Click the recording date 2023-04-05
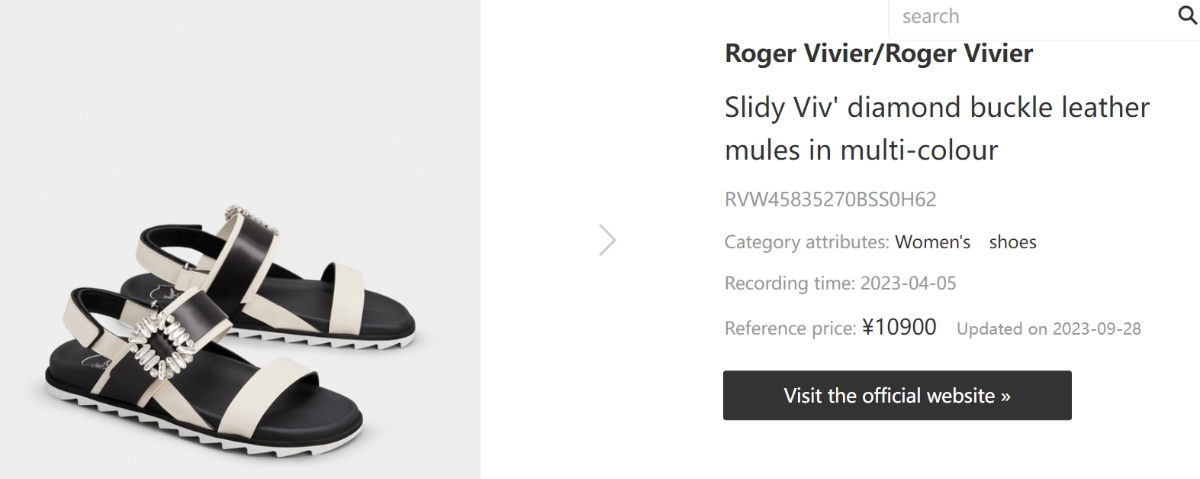The image size is (1200, 479). pyautogui.click(x=908, y=283)
